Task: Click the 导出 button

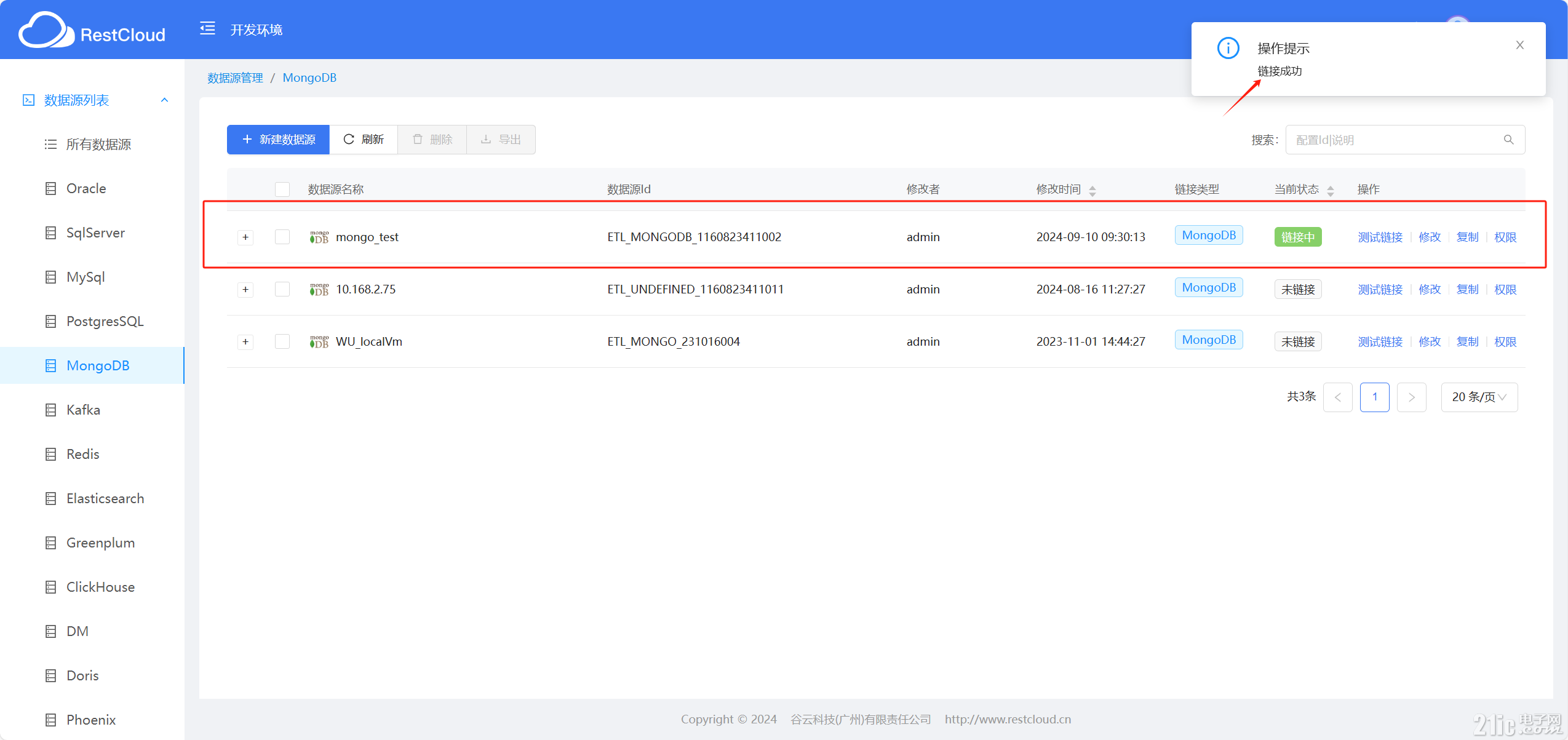Action: pos(501,140)
